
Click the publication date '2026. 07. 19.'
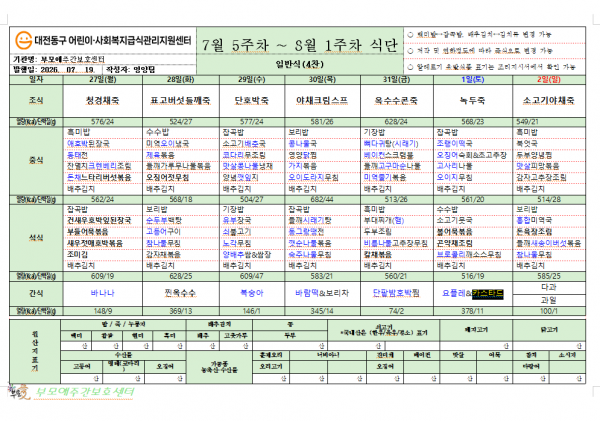point(67,70)
